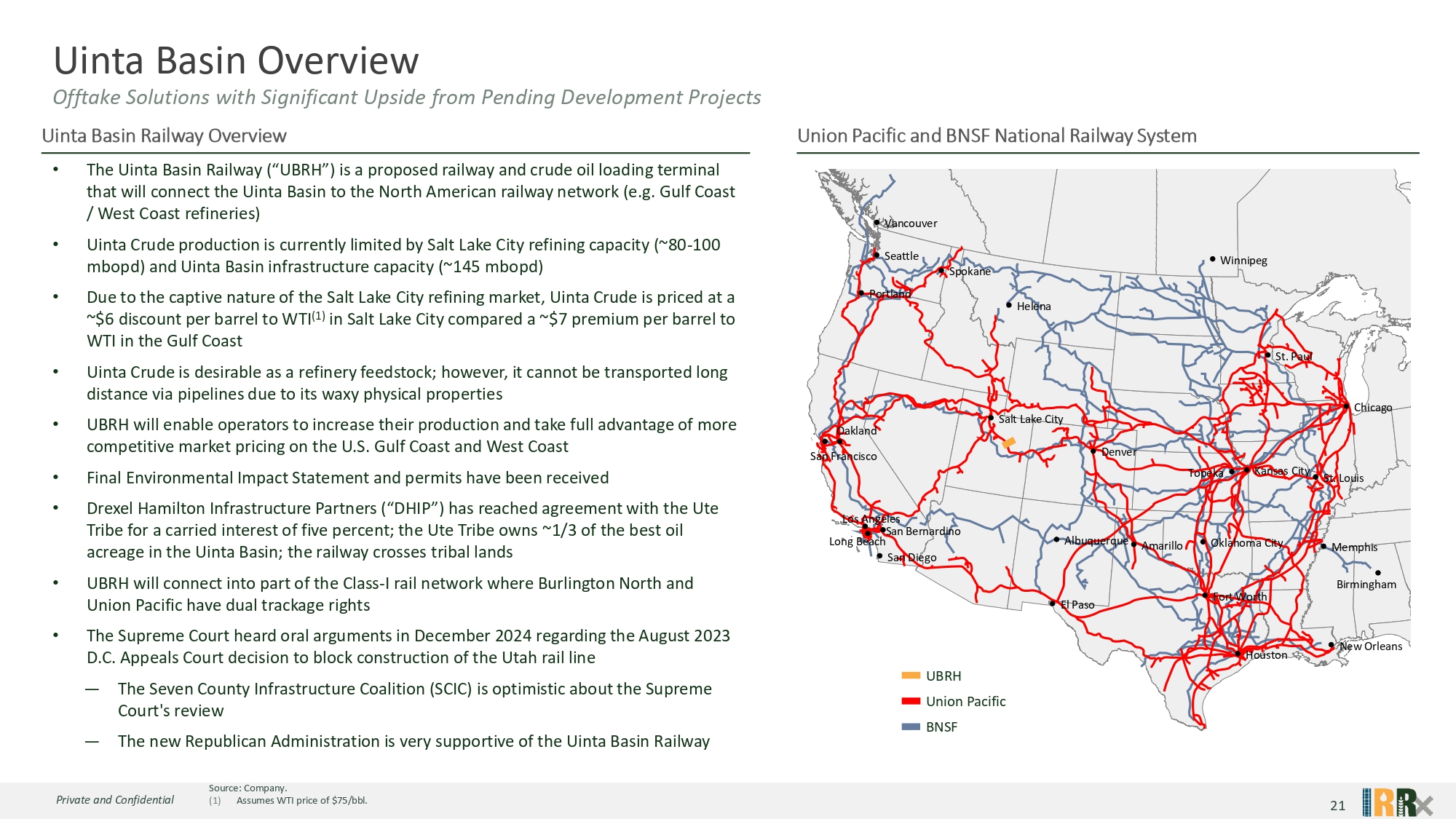Click the Helena map dot
1456x819 pixels.
click(x=1009, y=305)
